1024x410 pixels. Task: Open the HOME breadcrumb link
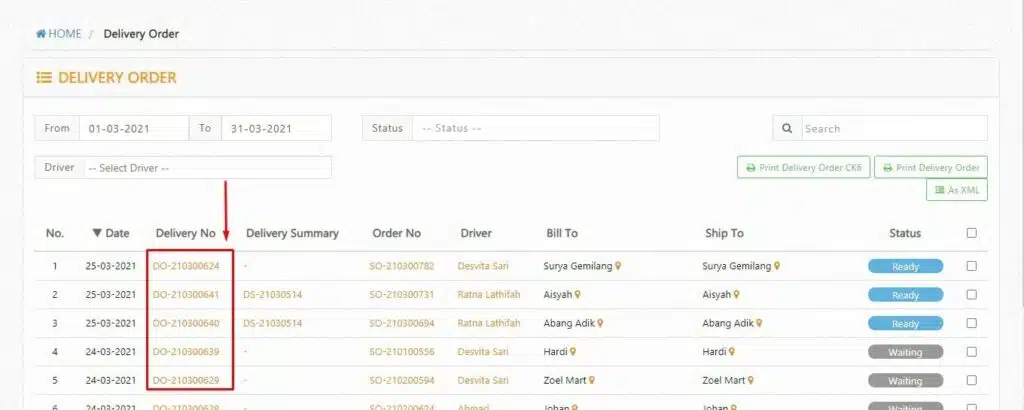(59, 33)
